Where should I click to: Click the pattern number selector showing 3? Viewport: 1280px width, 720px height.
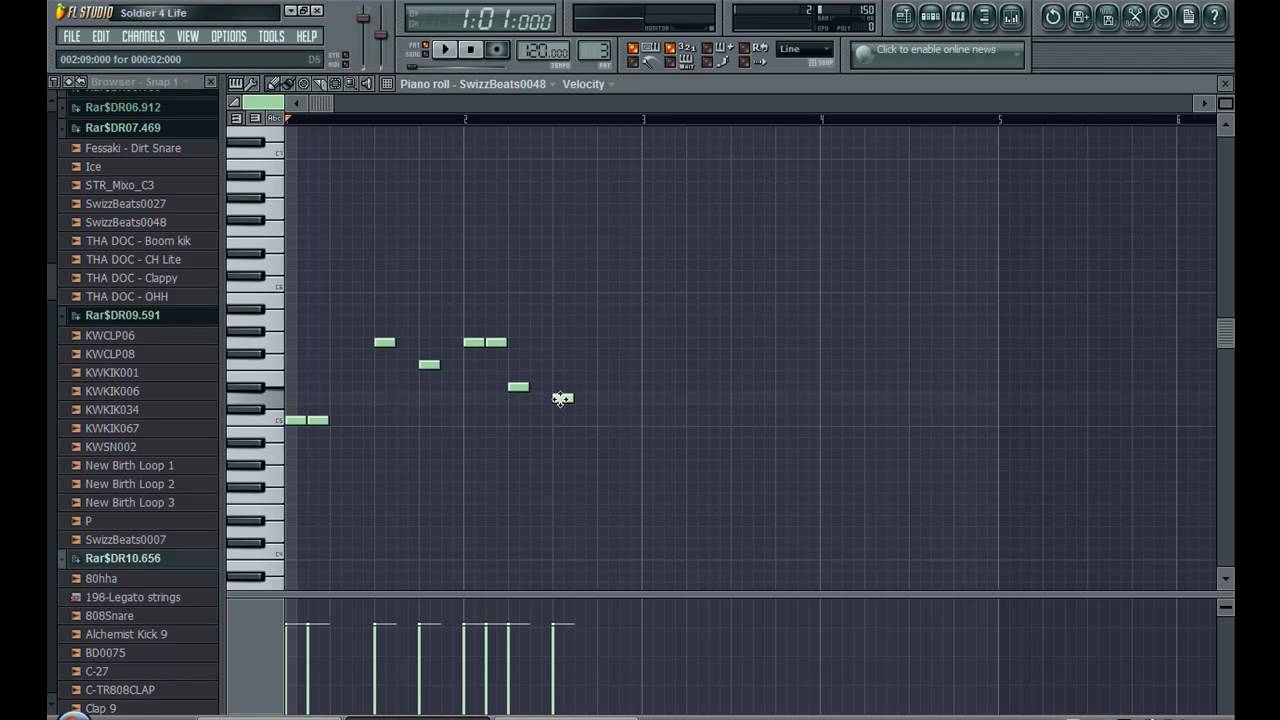594,51
